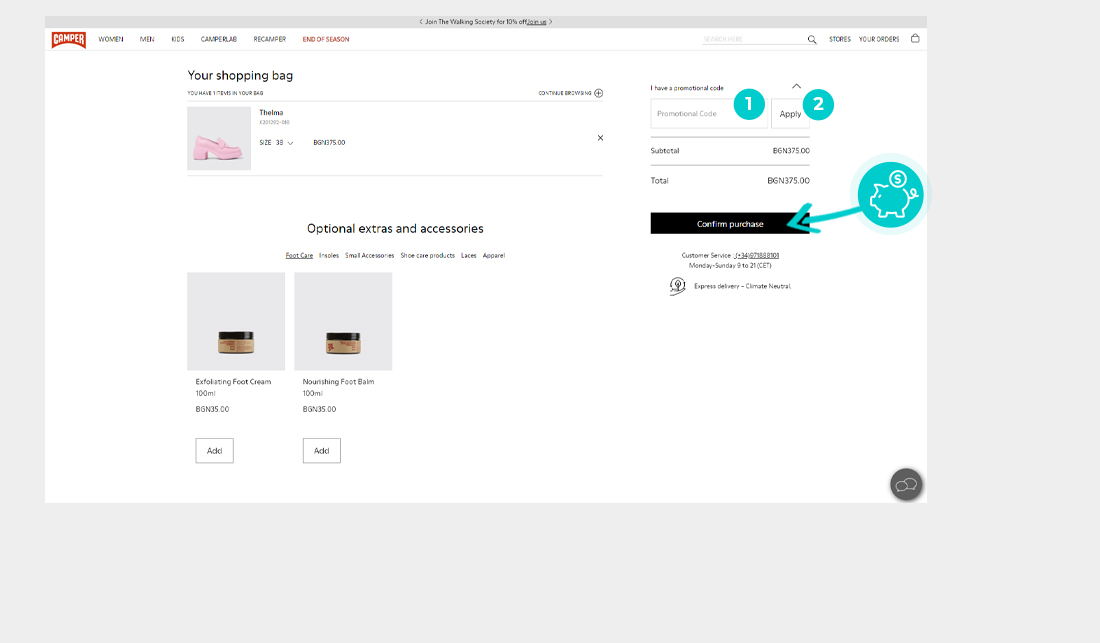
Task: Select the Apparel tab
Action: click(494, 255)
